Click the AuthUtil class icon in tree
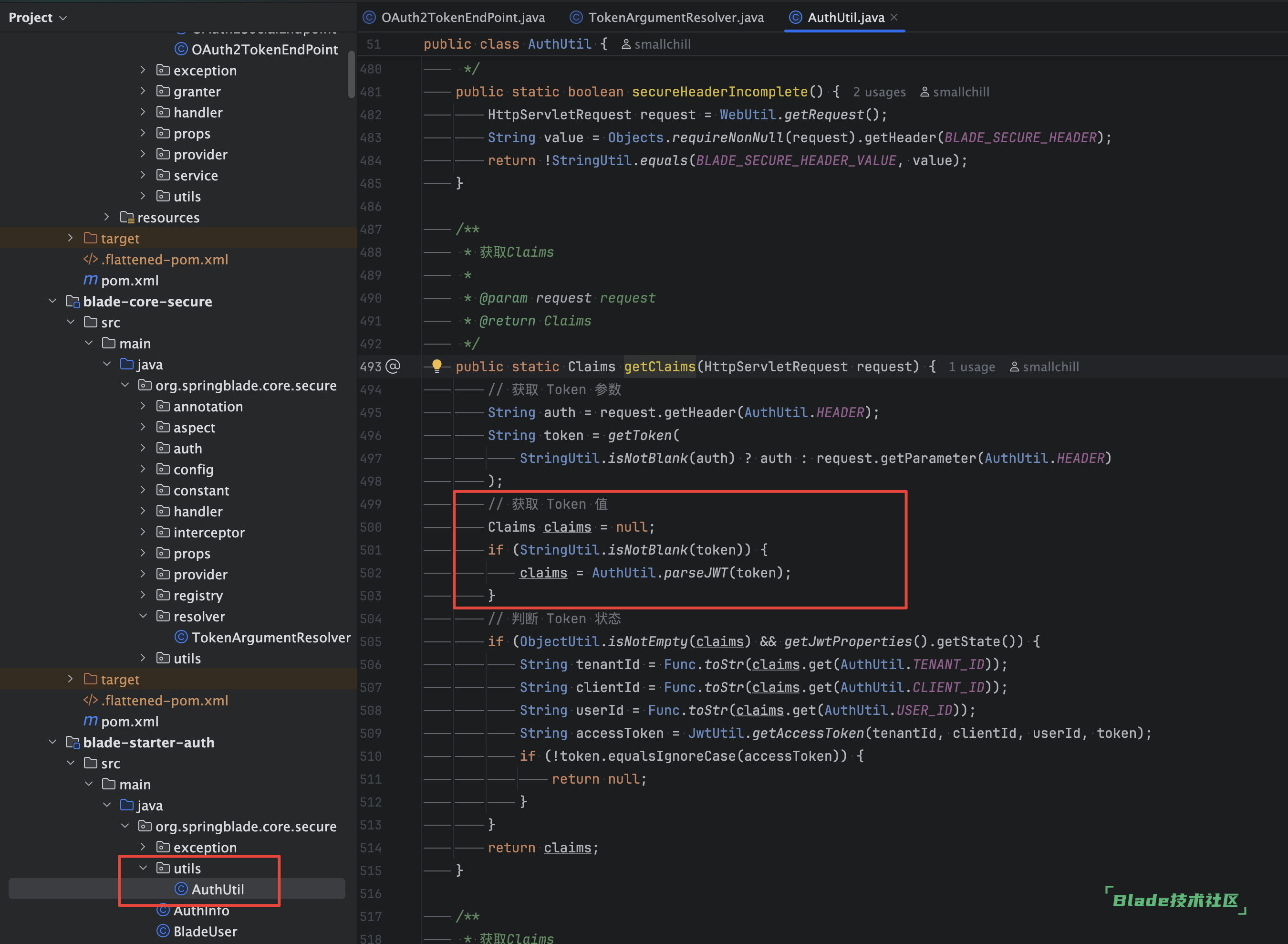This screenshot has height=944, width=1288. [181, 889]
